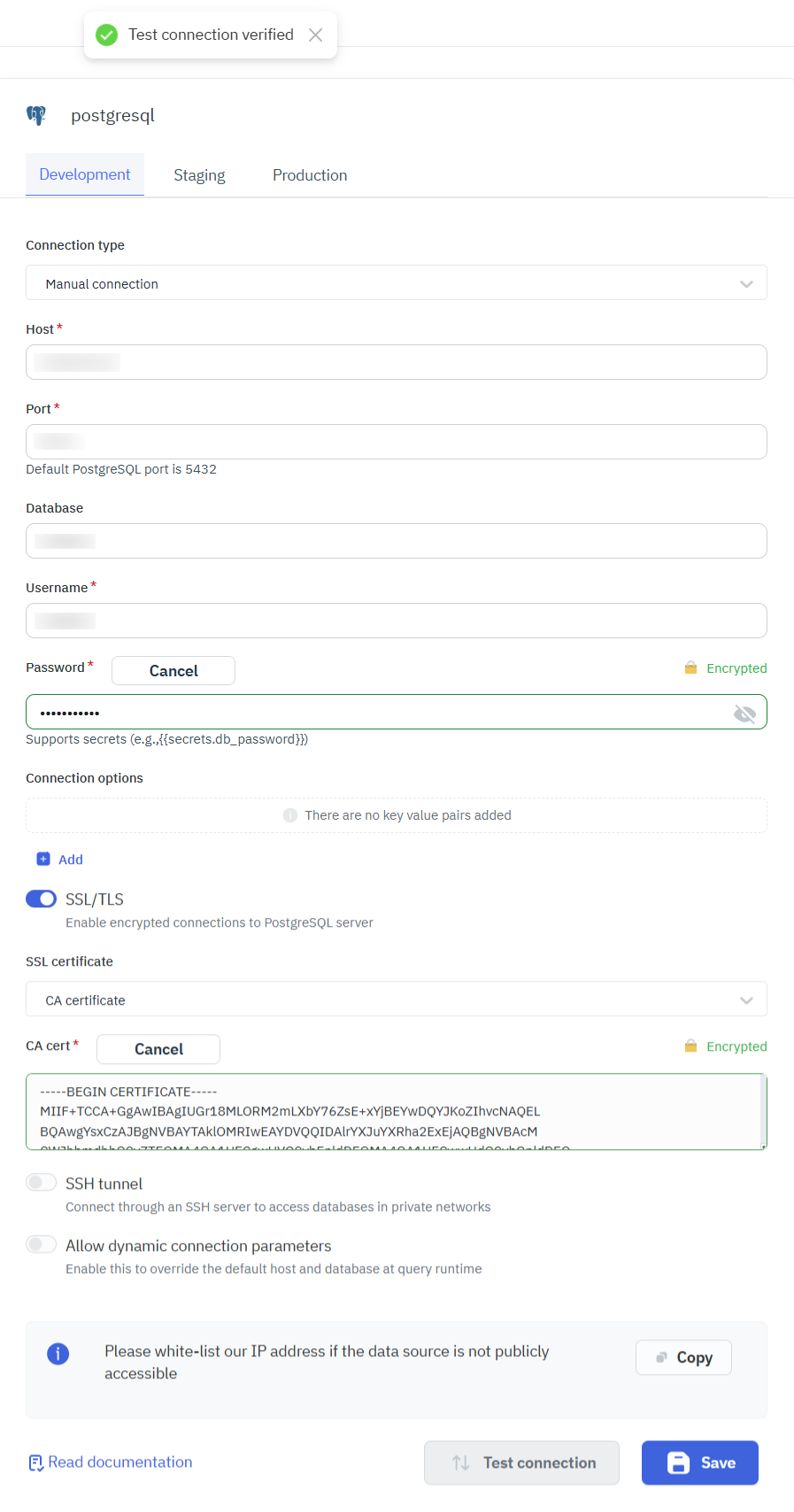Enable the SSH tunnel toggle
This screenshot has height=1512, width=794.
click(x=41, y=1183)
